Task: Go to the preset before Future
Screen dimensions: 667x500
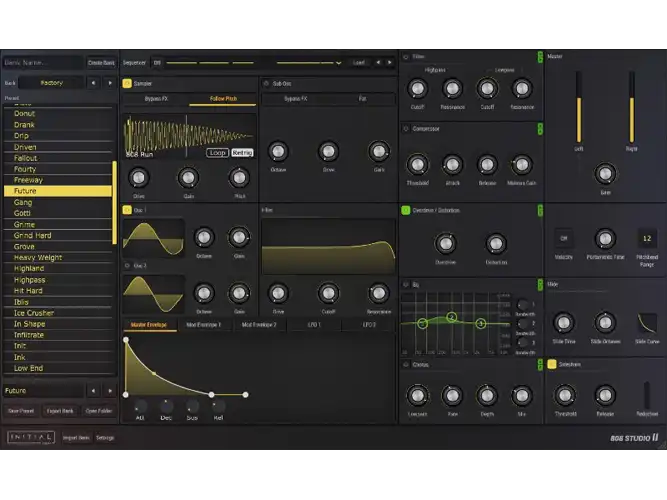Action: 93,391
